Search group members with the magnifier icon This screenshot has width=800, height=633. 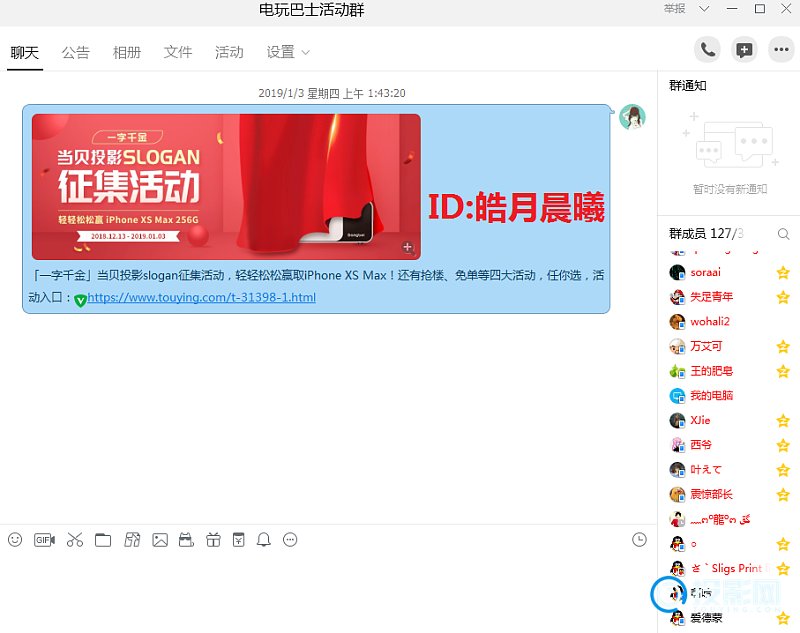click(783, 234)
